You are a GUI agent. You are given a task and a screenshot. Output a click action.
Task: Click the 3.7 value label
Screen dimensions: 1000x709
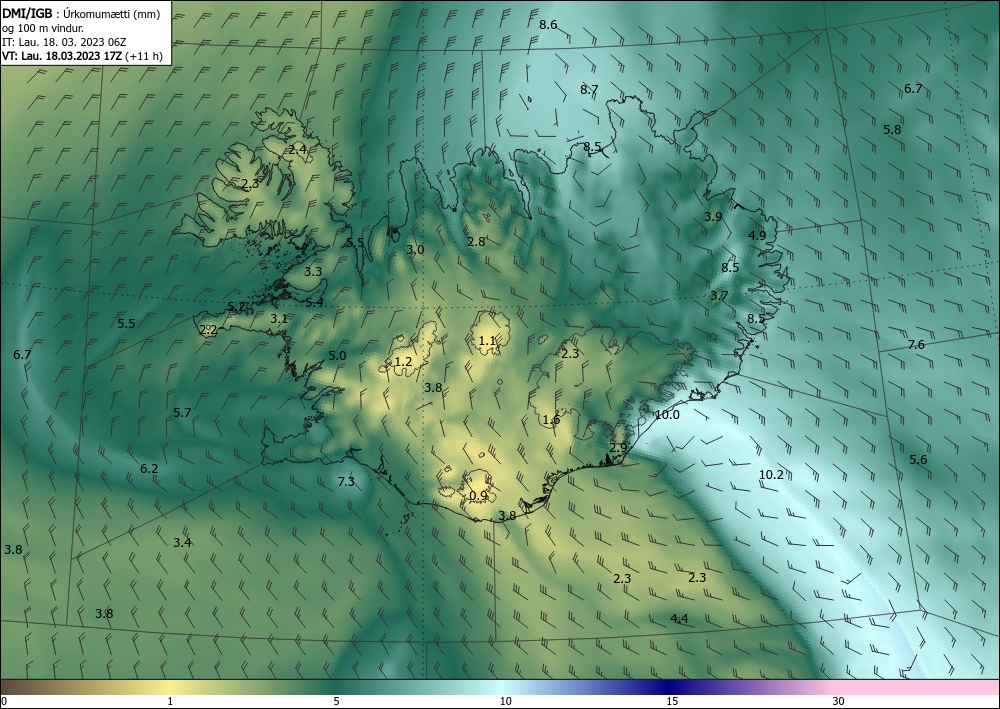point(719,296)
